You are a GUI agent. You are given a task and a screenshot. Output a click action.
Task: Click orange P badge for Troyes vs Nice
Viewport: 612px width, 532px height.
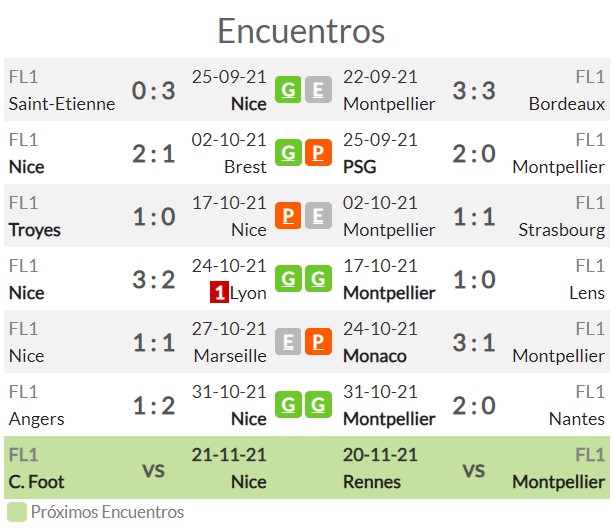[x=288, y=215]
